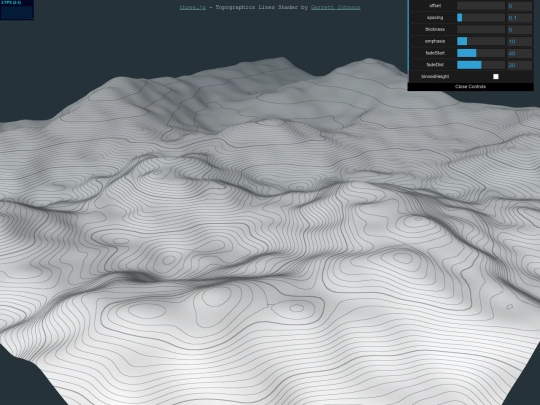
Task: Open Garrett Johnson author link
Action: click(x=335, y=7)
